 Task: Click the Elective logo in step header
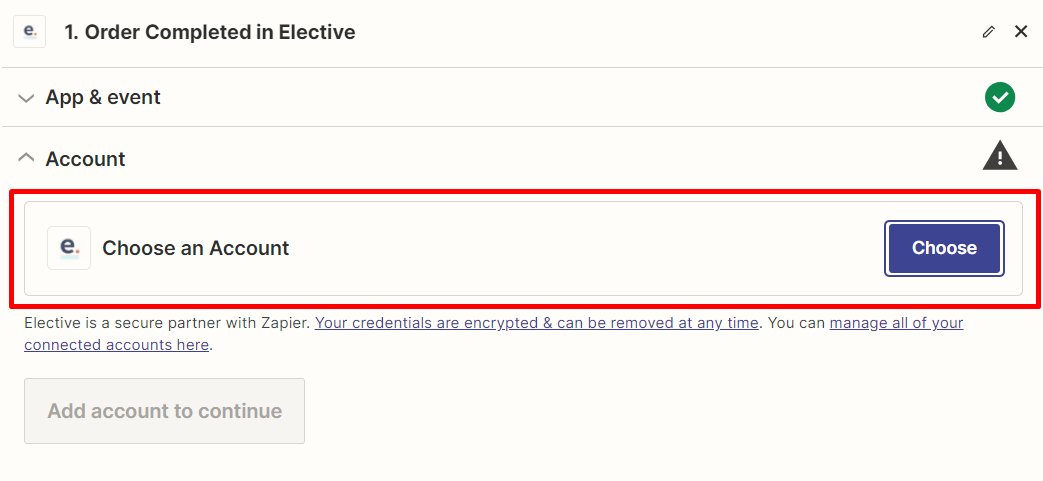pos(29,32)
